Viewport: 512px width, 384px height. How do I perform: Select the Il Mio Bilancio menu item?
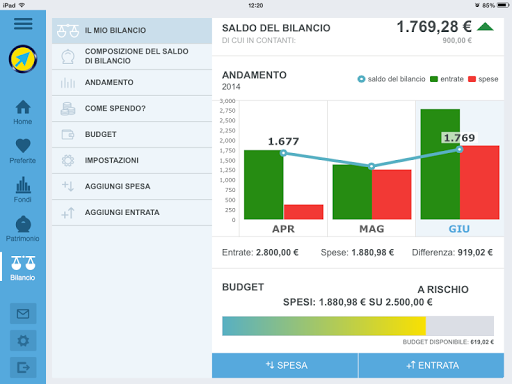coord(132,30)
